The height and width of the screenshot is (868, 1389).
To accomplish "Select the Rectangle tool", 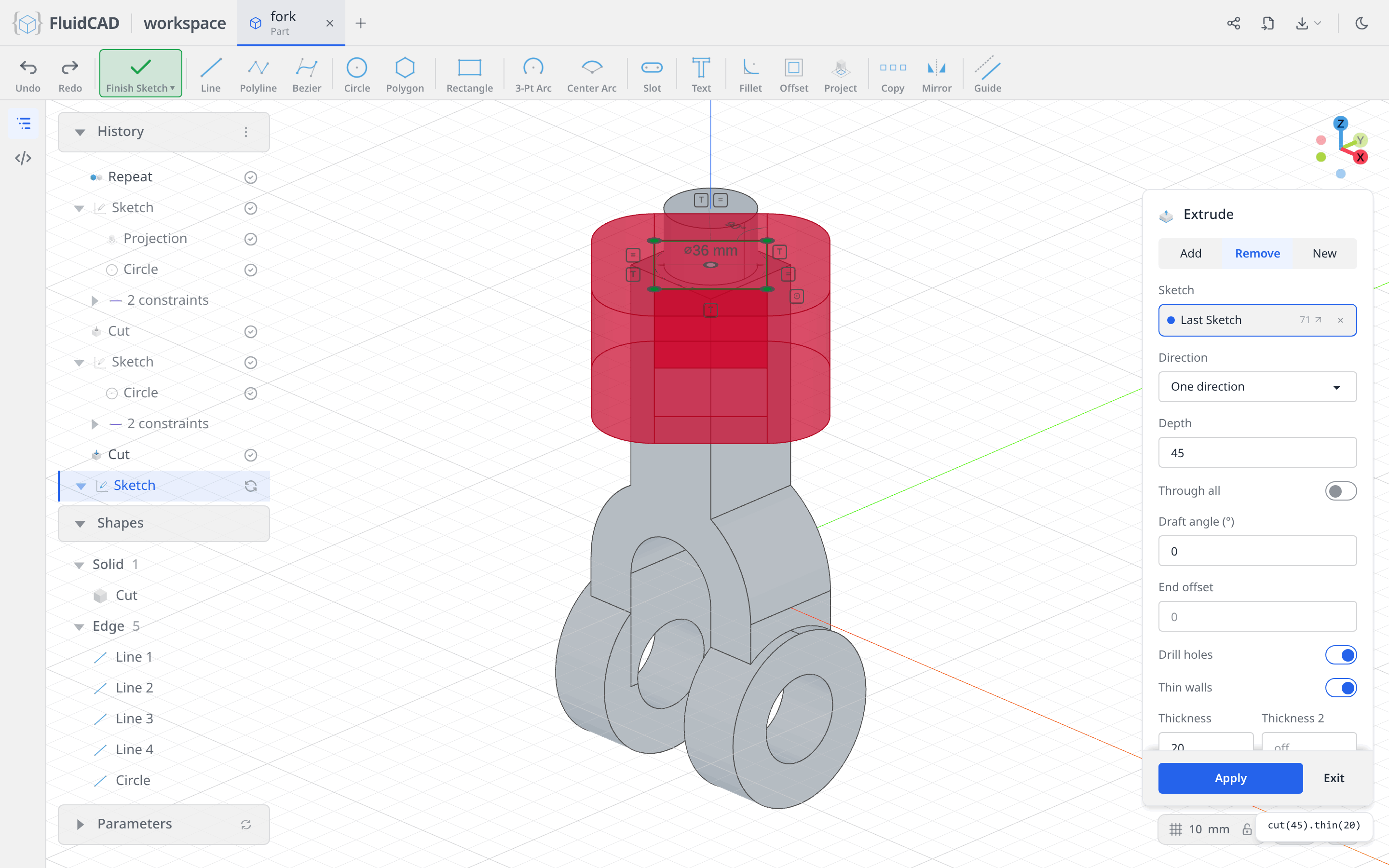I will 469,75.
